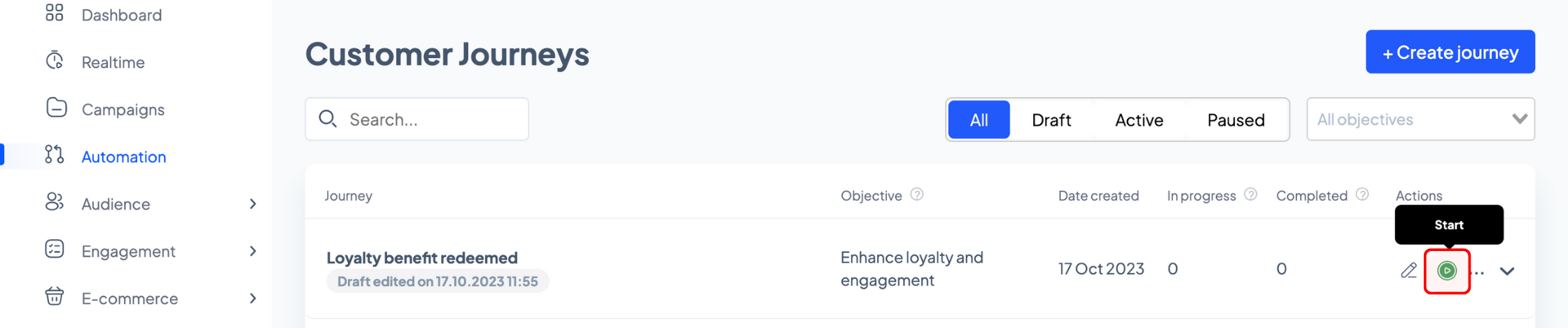Image resolution: width=1568 pixels, height=328 pixels.
Task: Click the Objective help question icon
Action: point(917,195)
